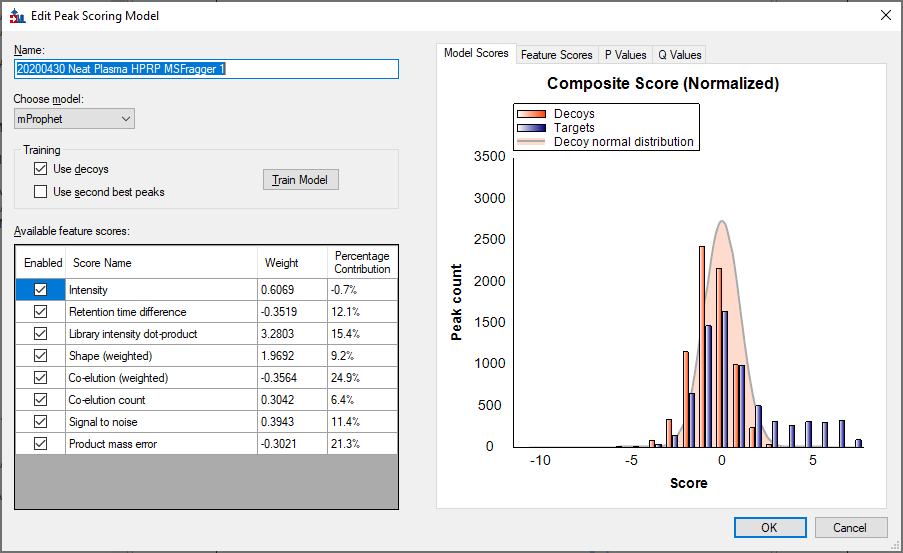The width and height of the screenshot is (903, 553).
Task: Uncheck the Intensity feature score
Action: point(41,290)
